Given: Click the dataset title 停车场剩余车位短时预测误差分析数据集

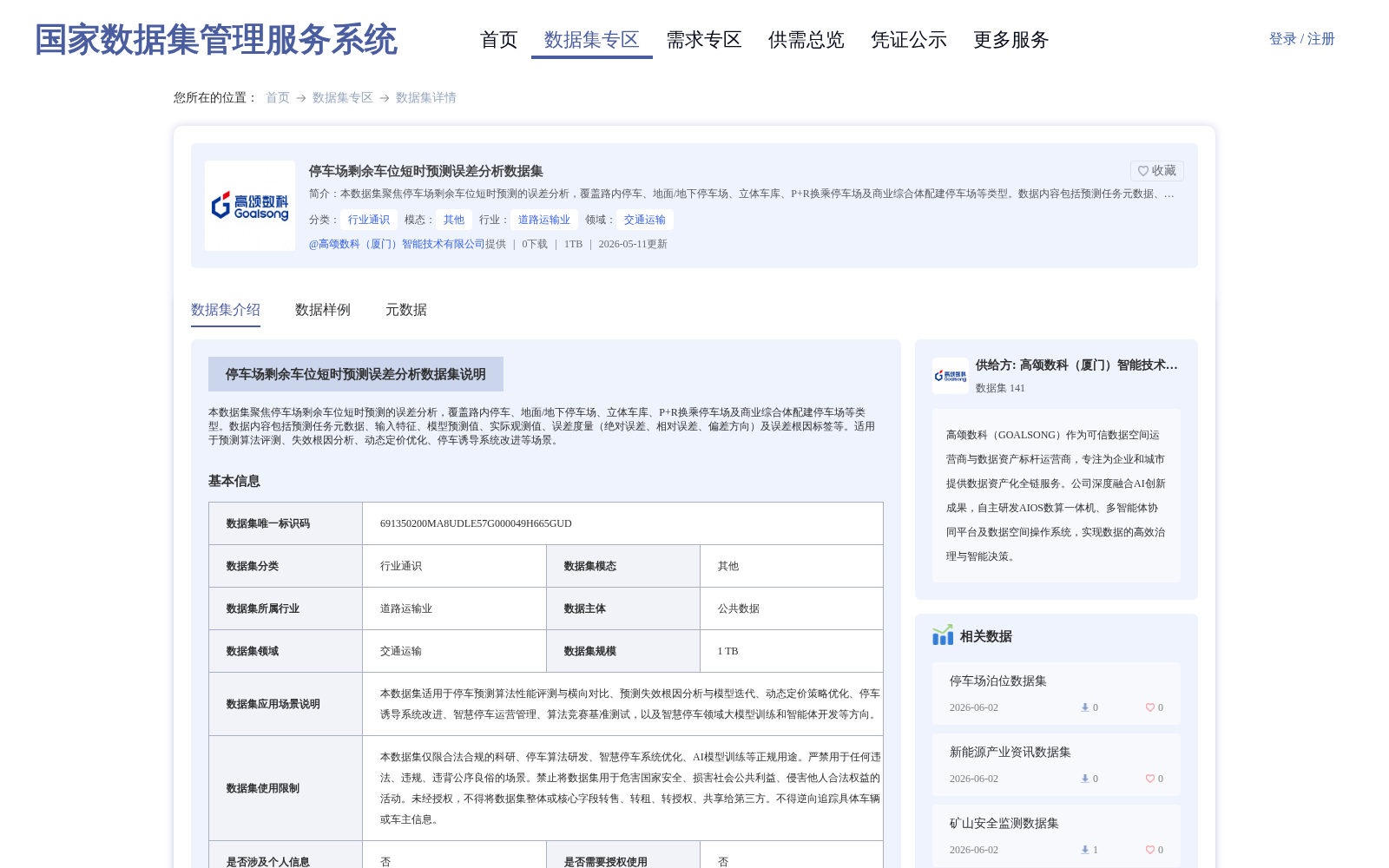Looking at the screenshot, I should click(426, 171).
